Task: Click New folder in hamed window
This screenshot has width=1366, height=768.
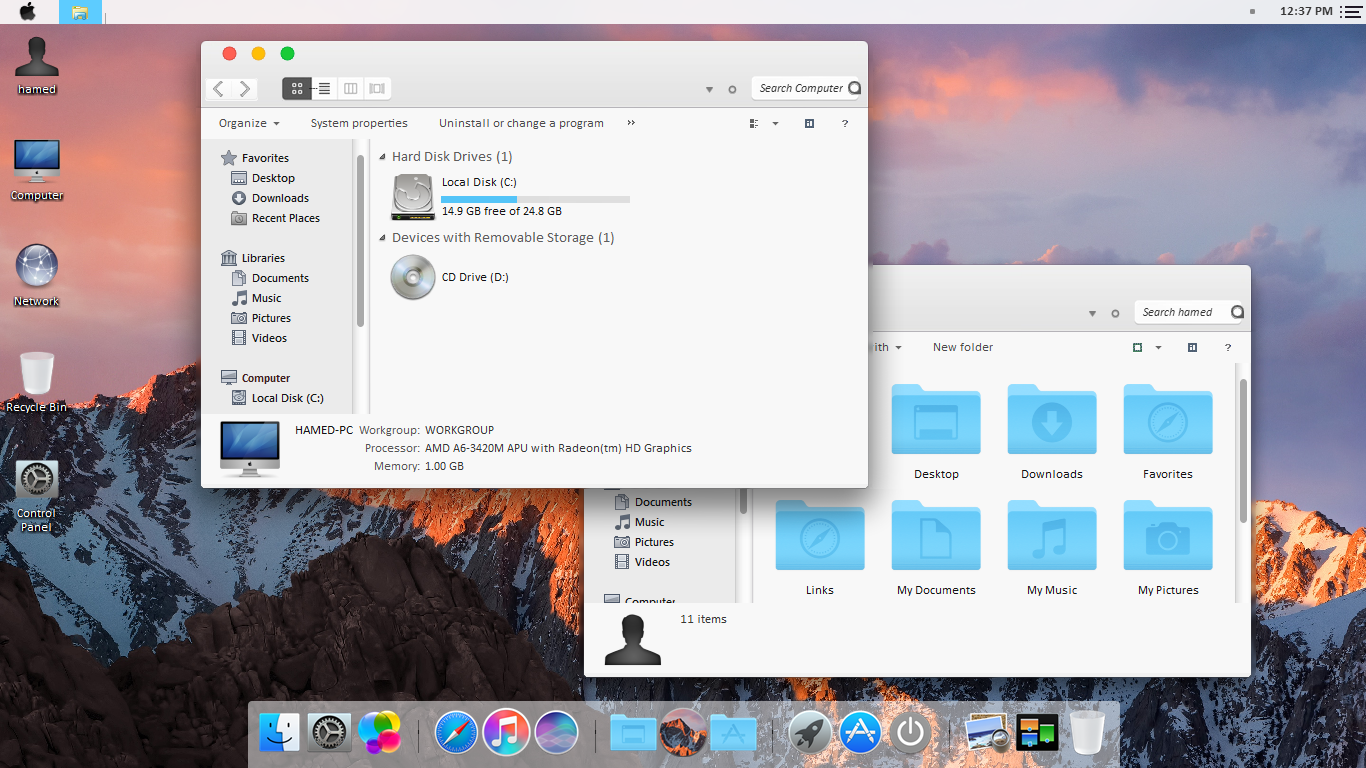Action: (x=963, y=347)
